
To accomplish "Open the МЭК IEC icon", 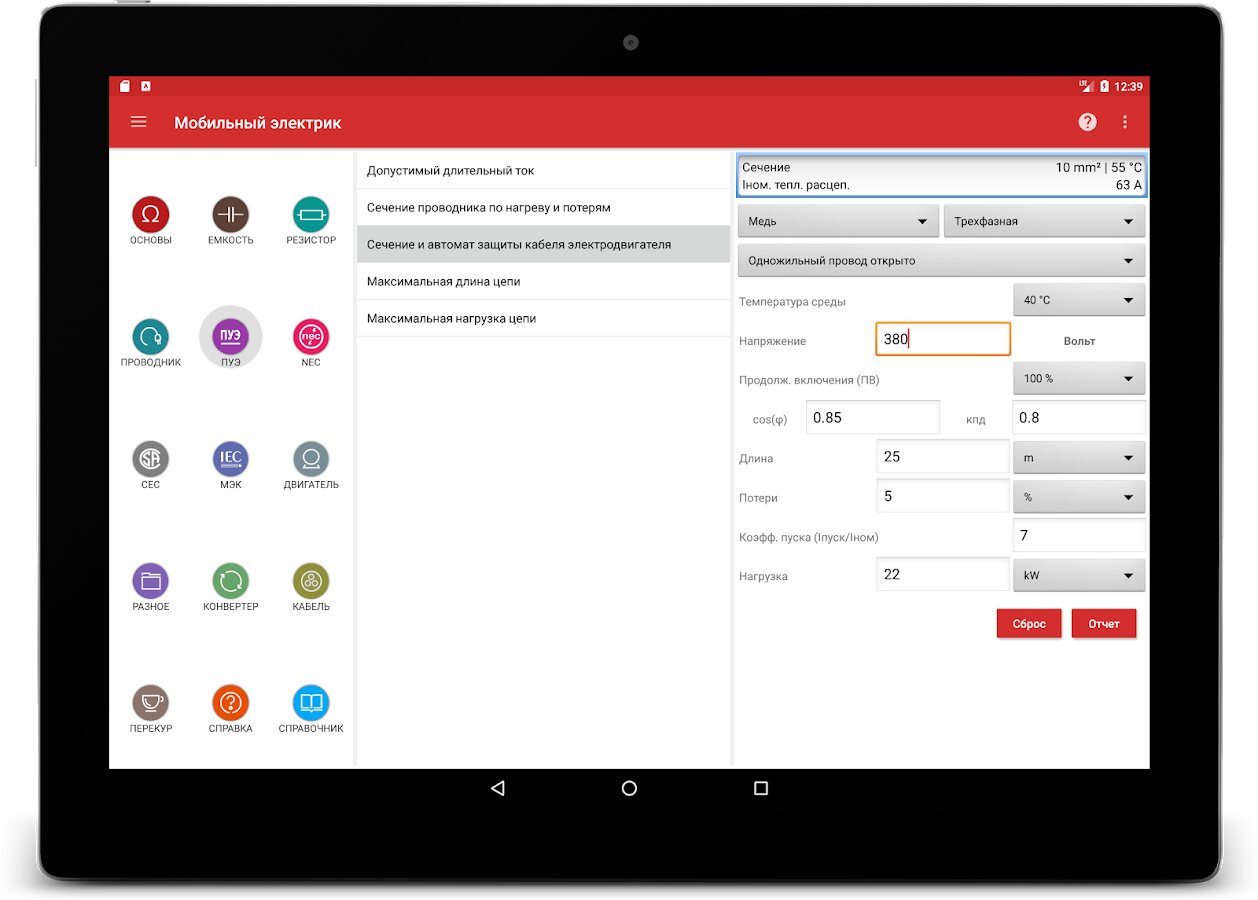I will (231, 459).
